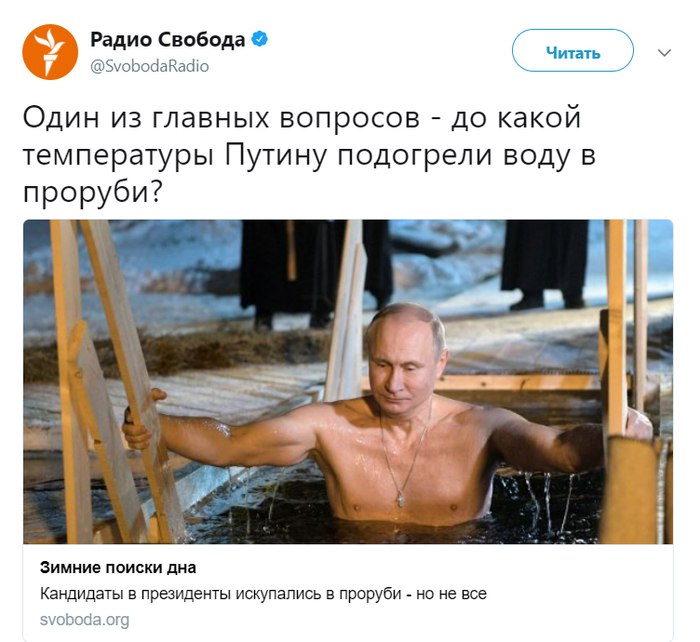
Task: Select the word проруби? in the tweet
Action: (92, 193)
